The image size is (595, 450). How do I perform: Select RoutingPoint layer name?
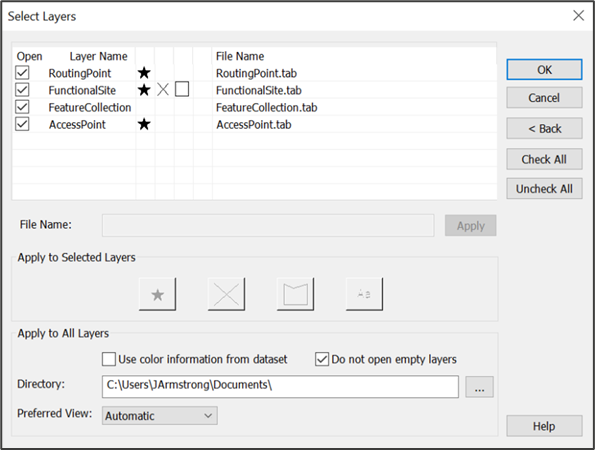(80, 73)
